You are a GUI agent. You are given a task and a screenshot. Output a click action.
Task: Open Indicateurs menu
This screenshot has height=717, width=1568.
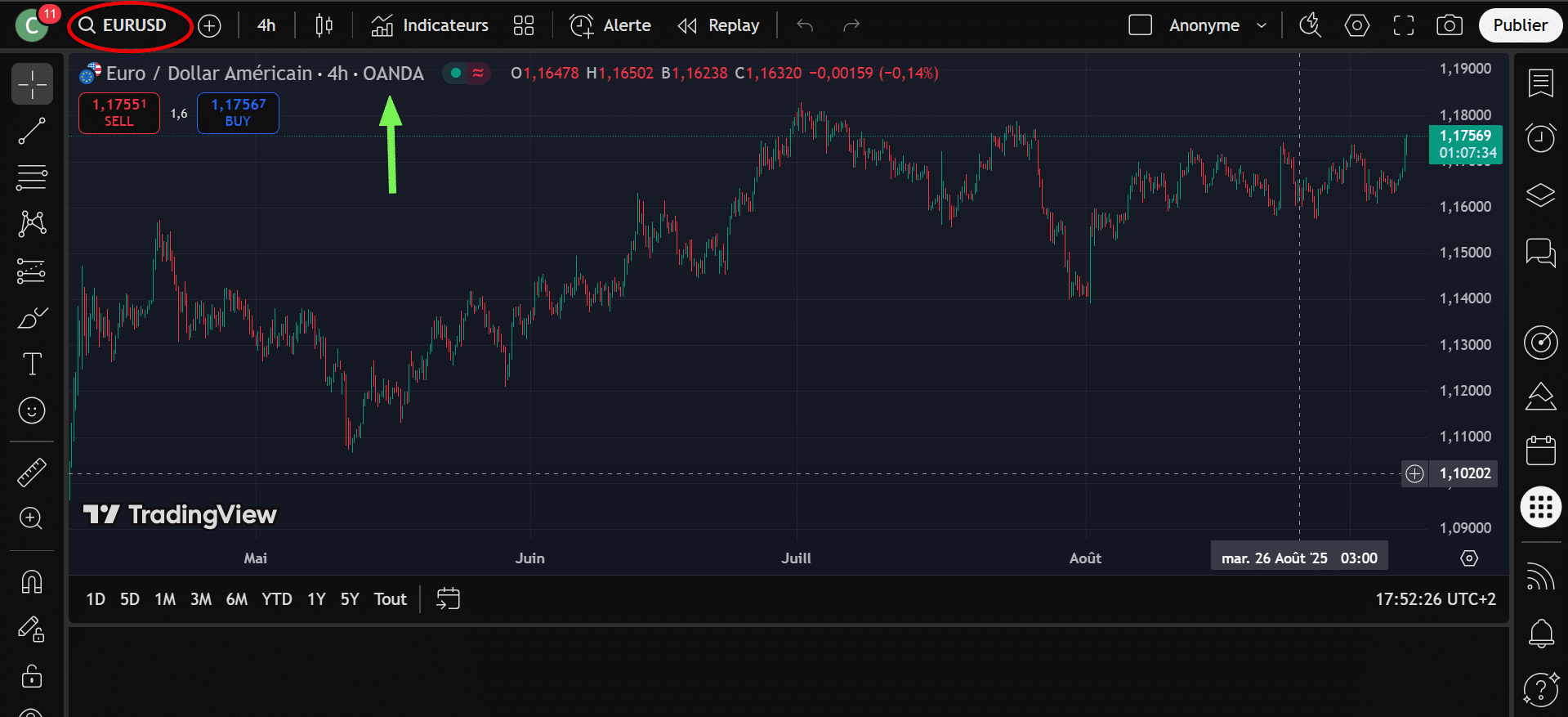pyautogui.click(x=430, y=25)
